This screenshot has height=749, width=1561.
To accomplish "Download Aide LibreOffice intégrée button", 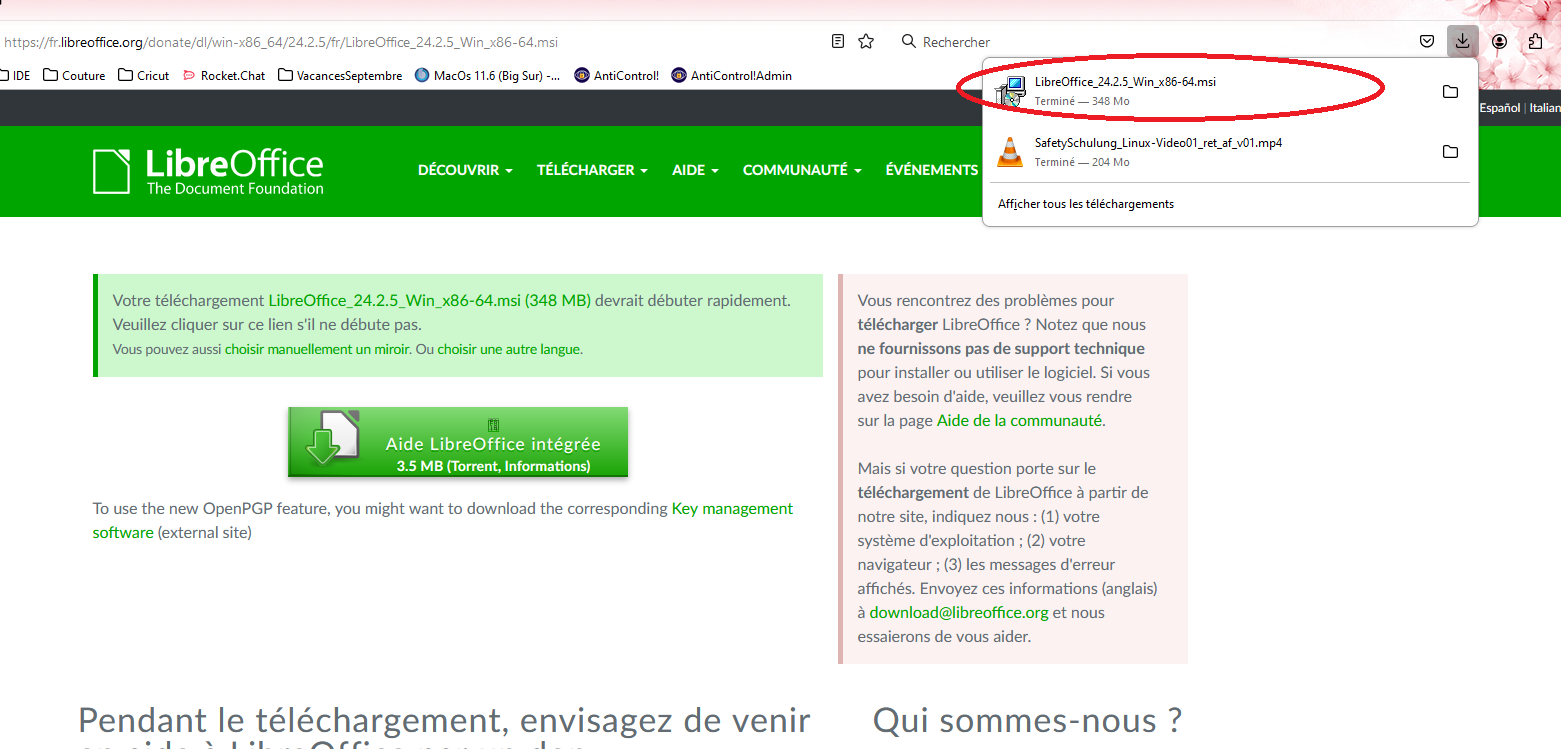I will click(x=458, y=442).
